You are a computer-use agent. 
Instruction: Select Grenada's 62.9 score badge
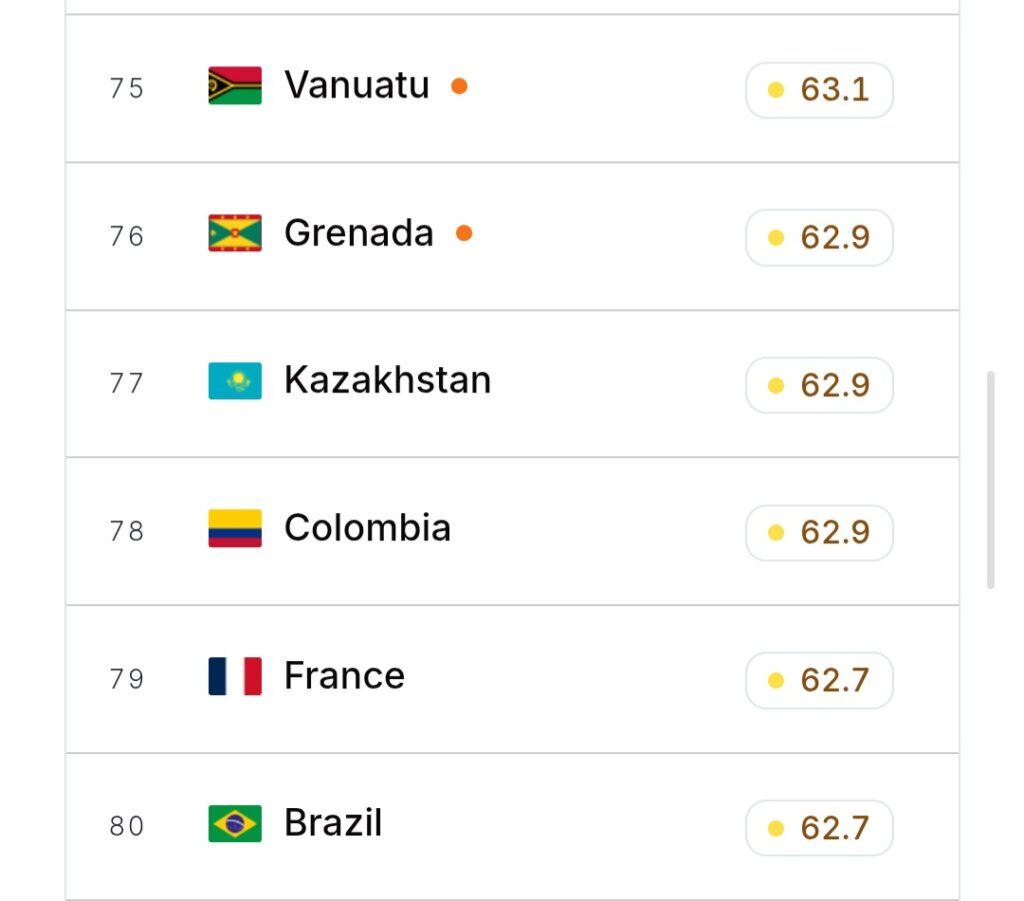click(x=819, y=238)
